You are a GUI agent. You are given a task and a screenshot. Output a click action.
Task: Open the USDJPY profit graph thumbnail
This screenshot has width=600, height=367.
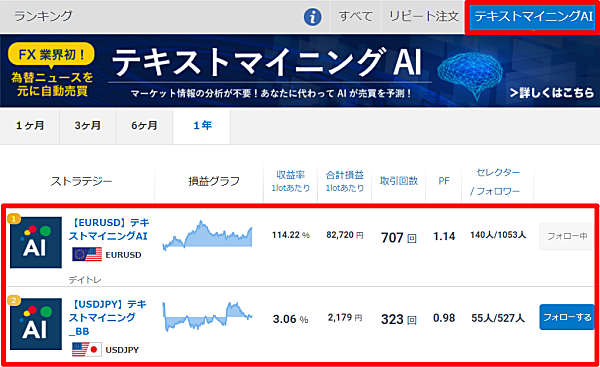click(x=207, y=316)
